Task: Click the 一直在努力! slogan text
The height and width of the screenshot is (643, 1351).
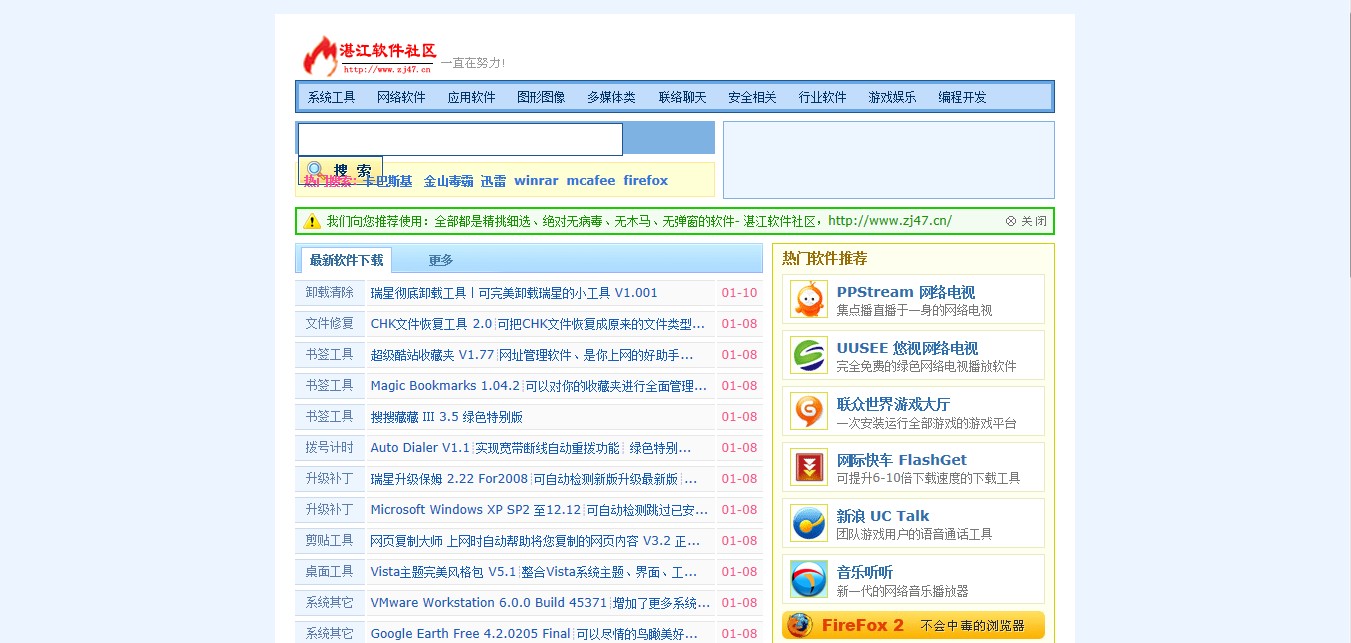Action: tap(473, 63)
